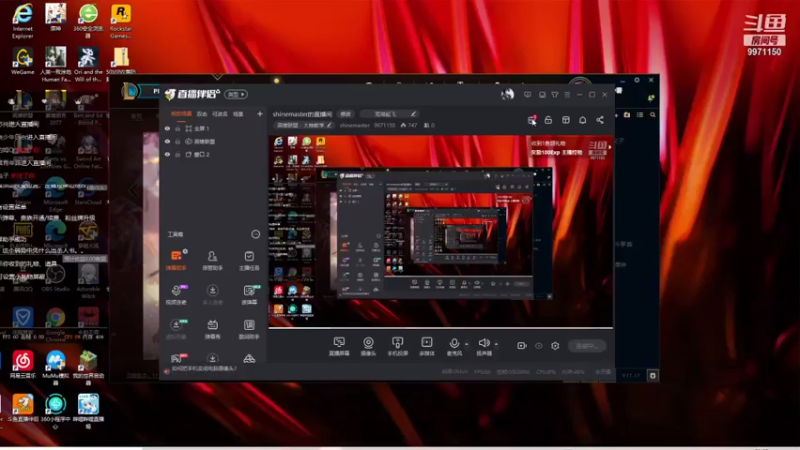Add a 多媒体 media source
This screenshot has width=800, height=450.
[427, 346]
